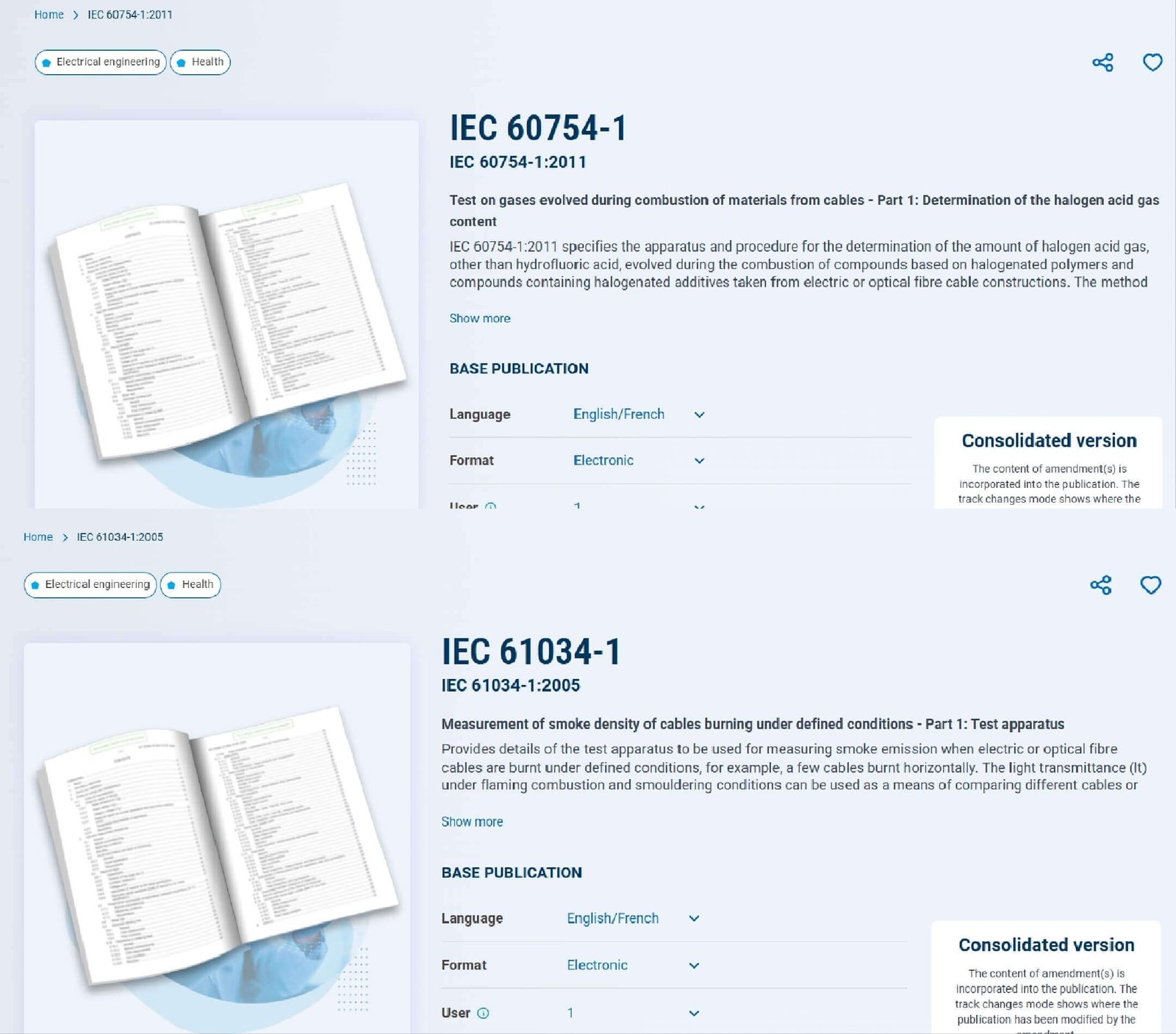Click Show more under the smoke density description
The width and height of the screenshot is (1176, 1034).
473,822
